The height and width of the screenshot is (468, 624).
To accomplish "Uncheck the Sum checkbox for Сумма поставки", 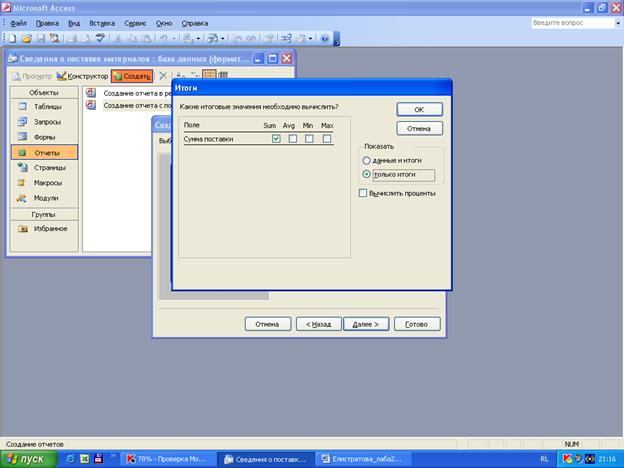I will pyautogui.click(x=276, y=139).
